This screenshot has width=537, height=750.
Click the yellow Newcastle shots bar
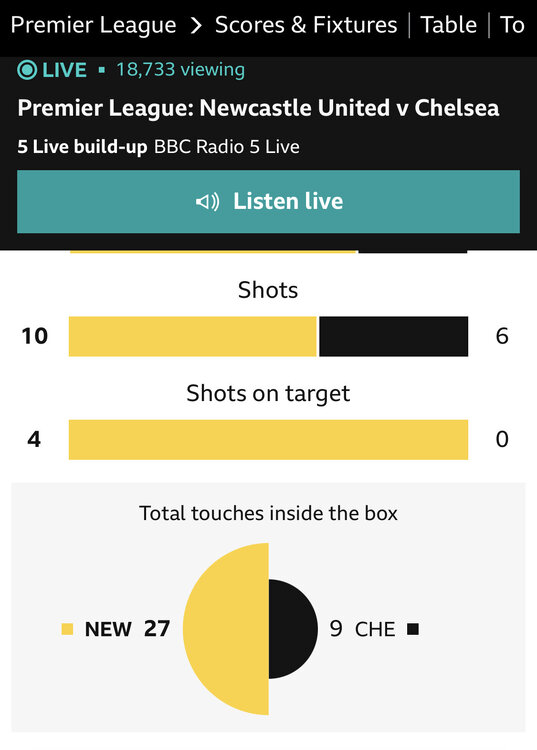[193, 336]
